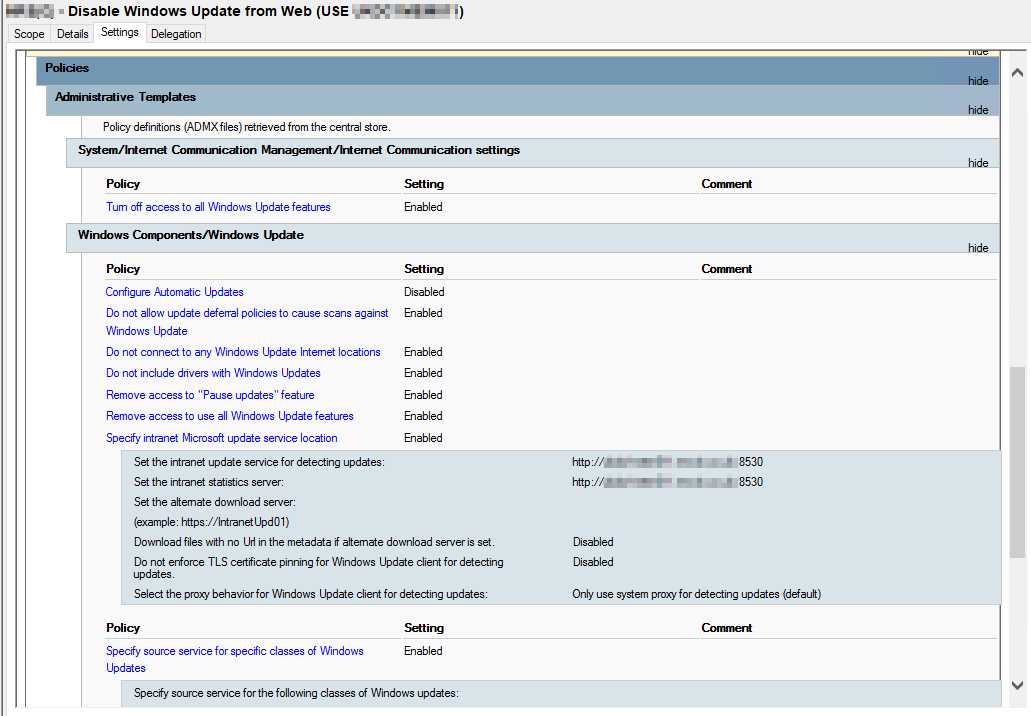Click Disabled value for 'Download files with no Url'

pyautogui.click(x=593, y=542)
